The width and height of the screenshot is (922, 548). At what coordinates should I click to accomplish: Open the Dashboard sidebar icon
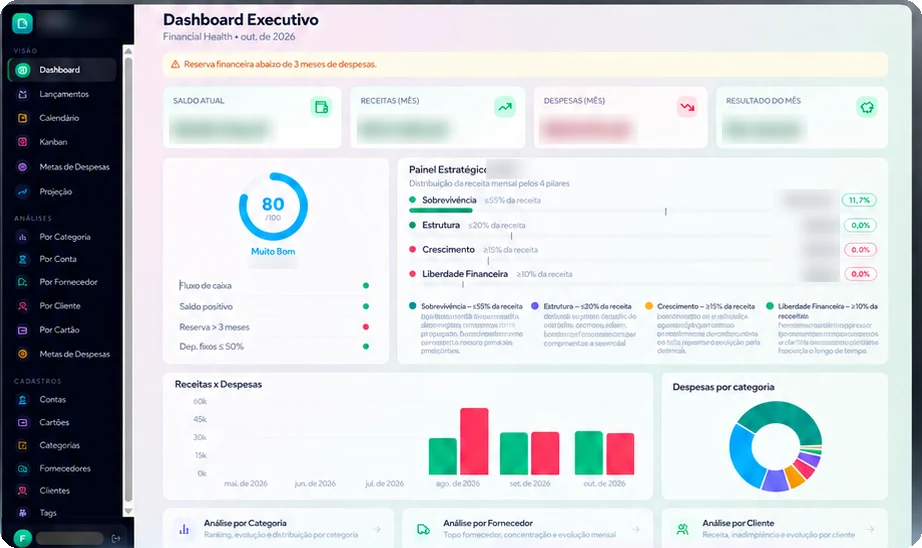tap(22, 70)
